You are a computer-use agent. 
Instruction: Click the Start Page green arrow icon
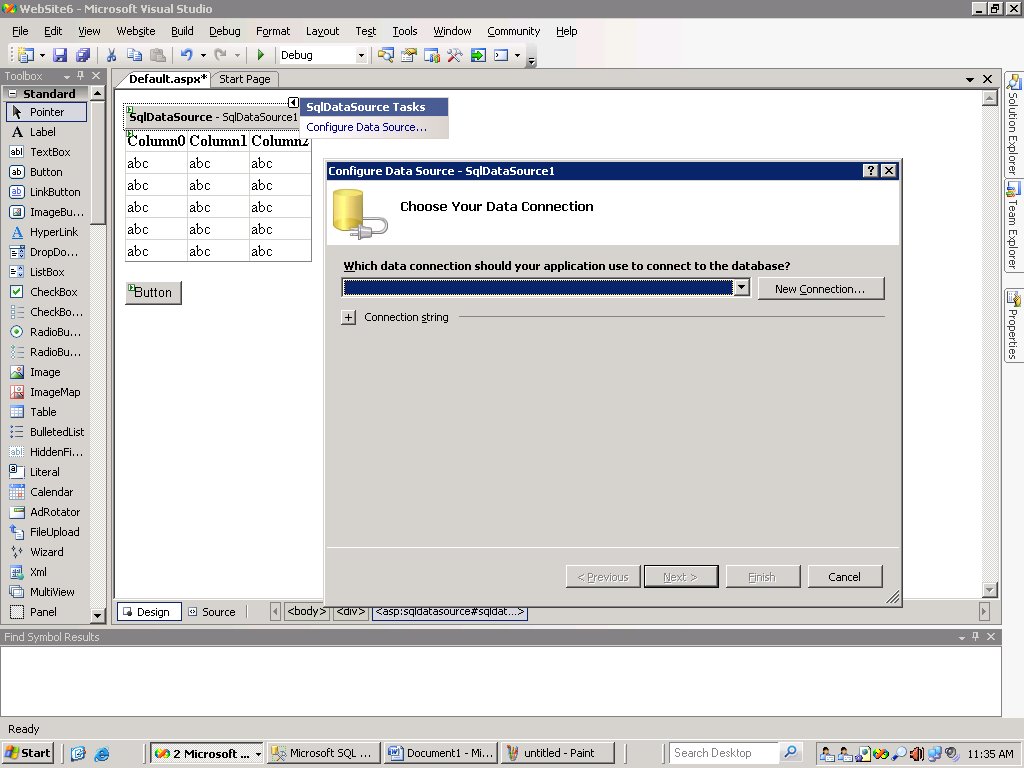click(478, 56)
